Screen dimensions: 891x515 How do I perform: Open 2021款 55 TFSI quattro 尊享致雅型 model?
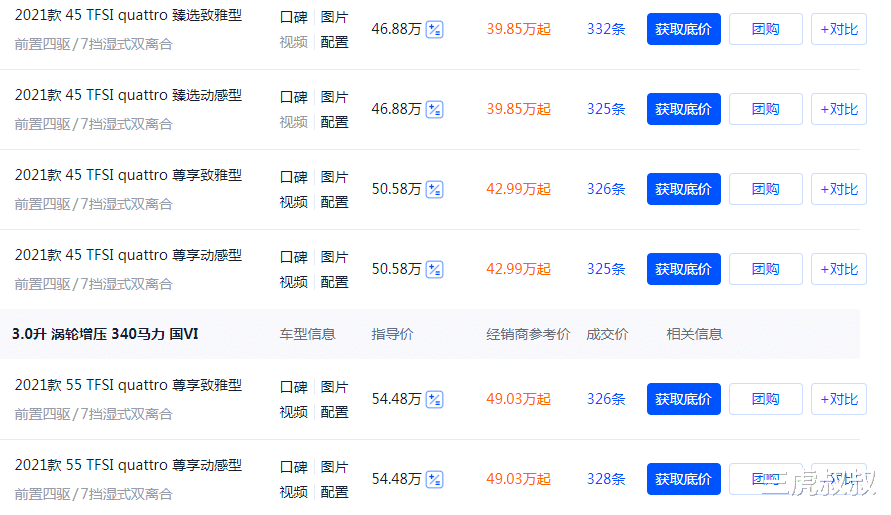coord(128,386)
